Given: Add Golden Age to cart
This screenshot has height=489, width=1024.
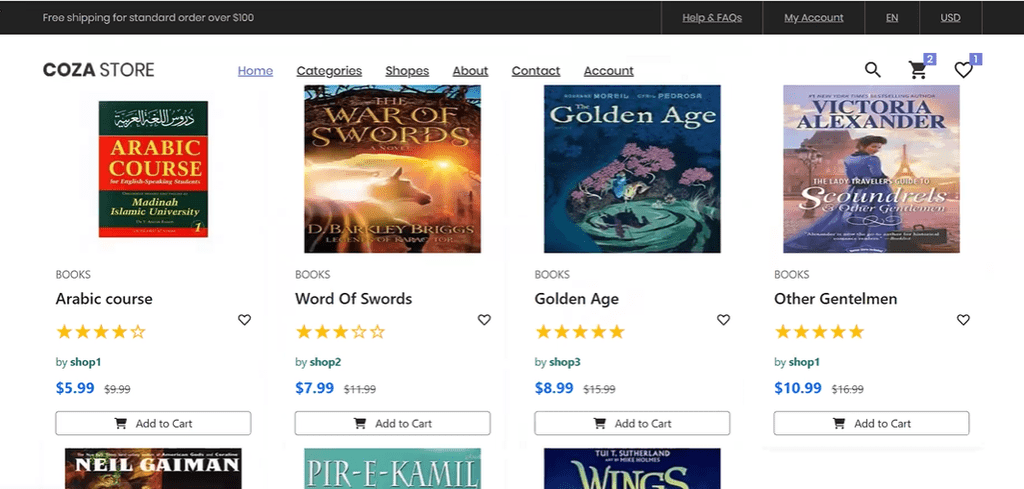Looking at the screenshot, I should (632, 423).
